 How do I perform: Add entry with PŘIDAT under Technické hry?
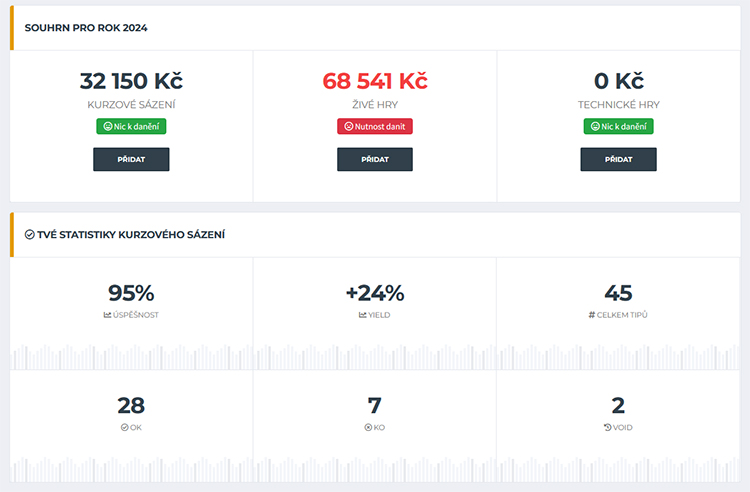pos(618,159)
